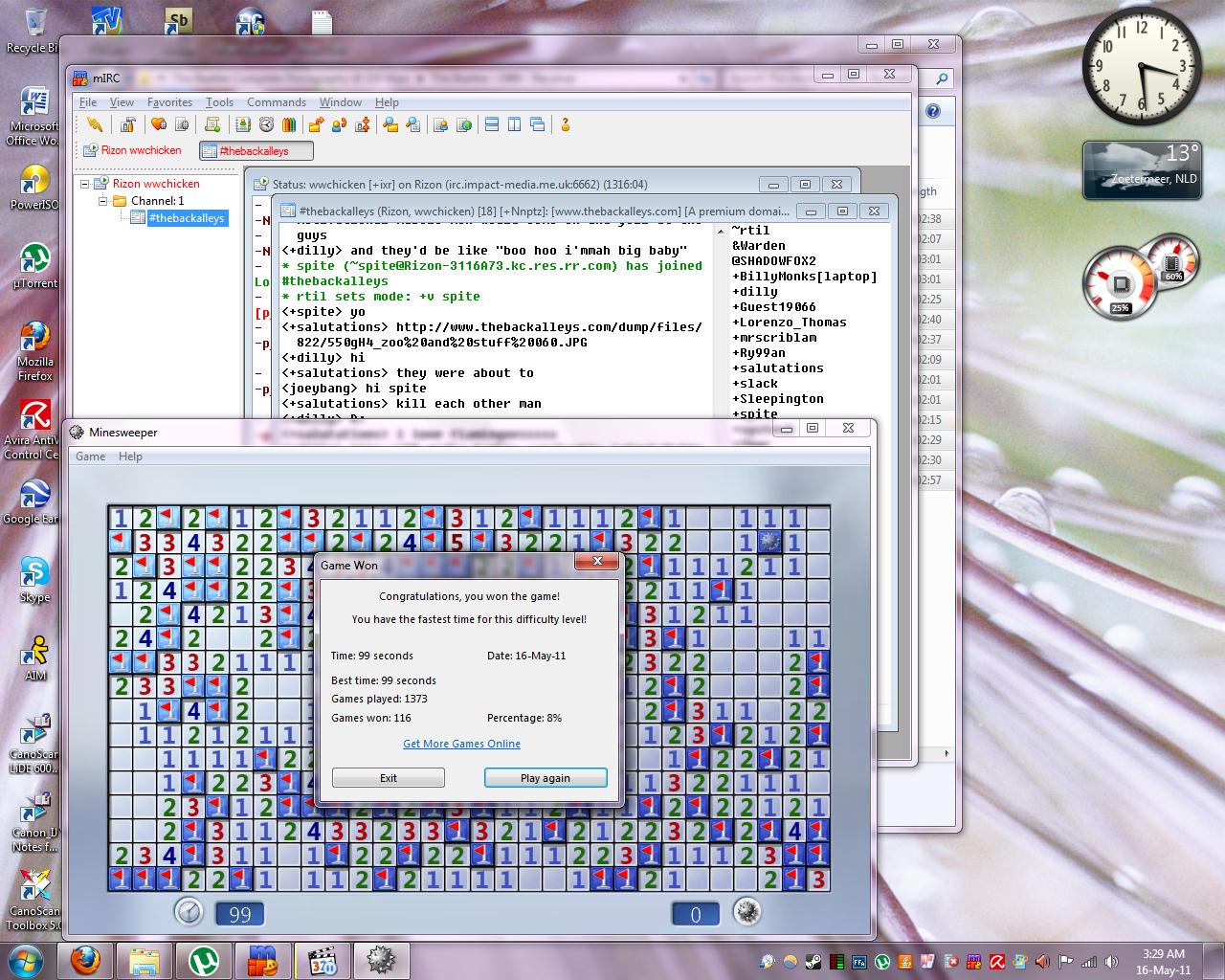This screenshot has width=1225, height=980.
Task: Click the uTorrent icon in the taskbar
Action: pyautogui.click(x=203, y=960)
